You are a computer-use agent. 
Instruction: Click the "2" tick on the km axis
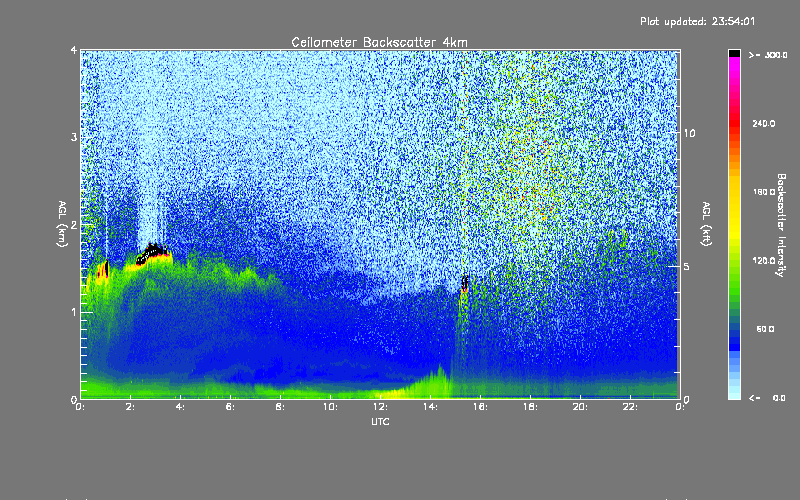pyautogui.click(x=74, y=225)
